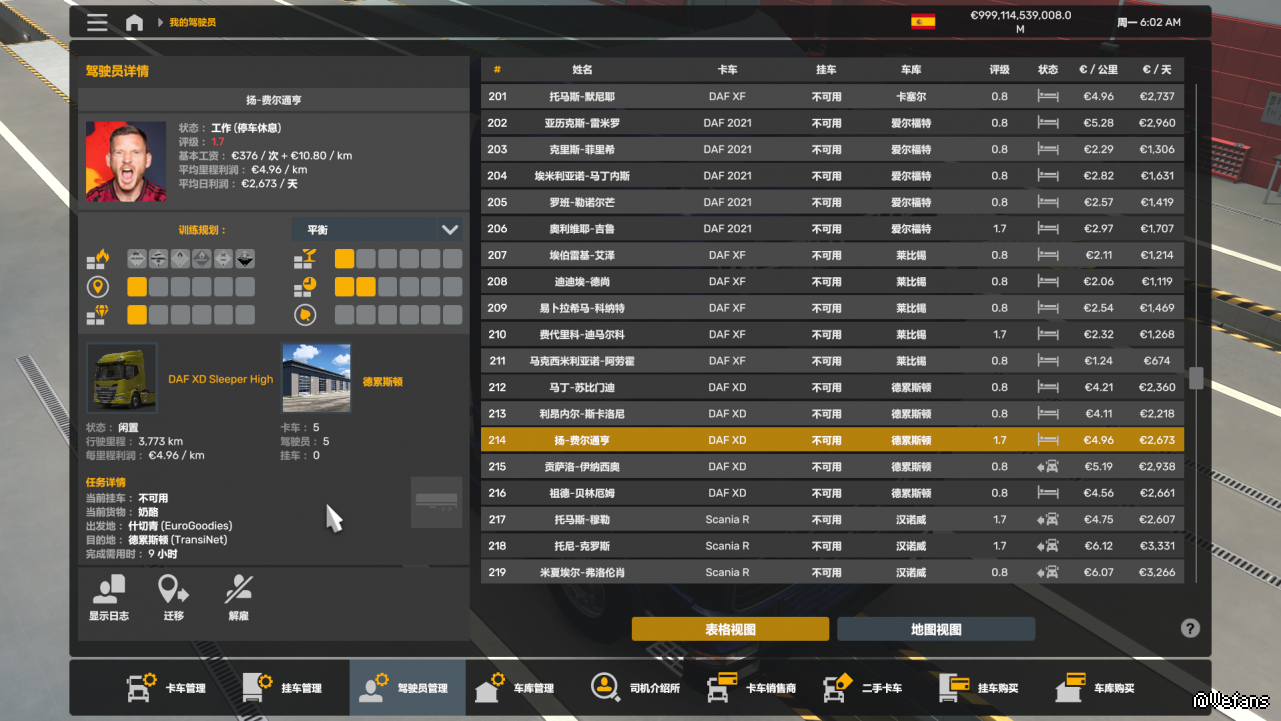Image resolution: width=1281 pixels, height=721 pixels.
Task: Sort the table by the 车库 column header
Action: [911, 70]
